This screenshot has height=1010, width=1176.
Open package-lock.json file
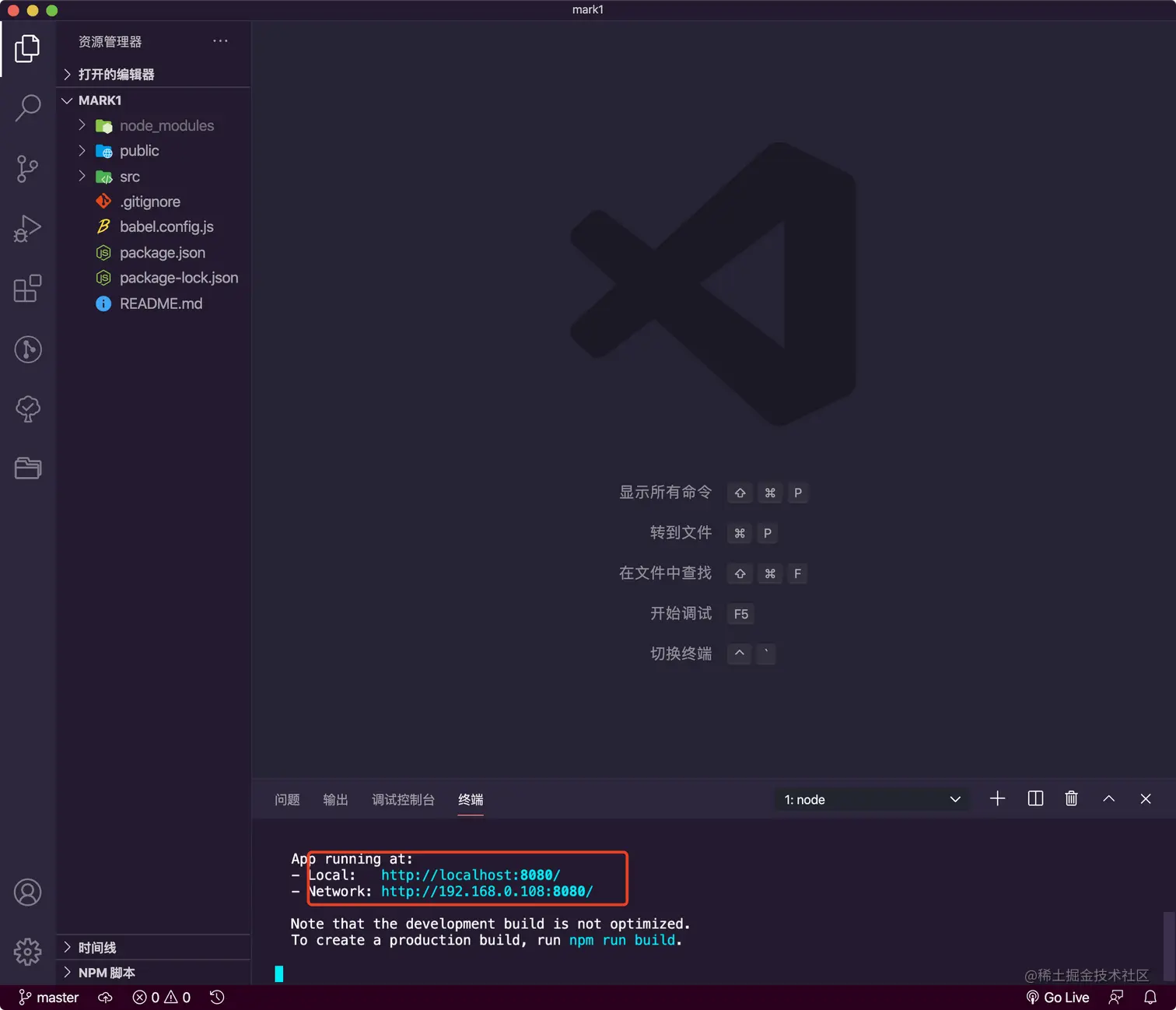click(x=154, y=278)
